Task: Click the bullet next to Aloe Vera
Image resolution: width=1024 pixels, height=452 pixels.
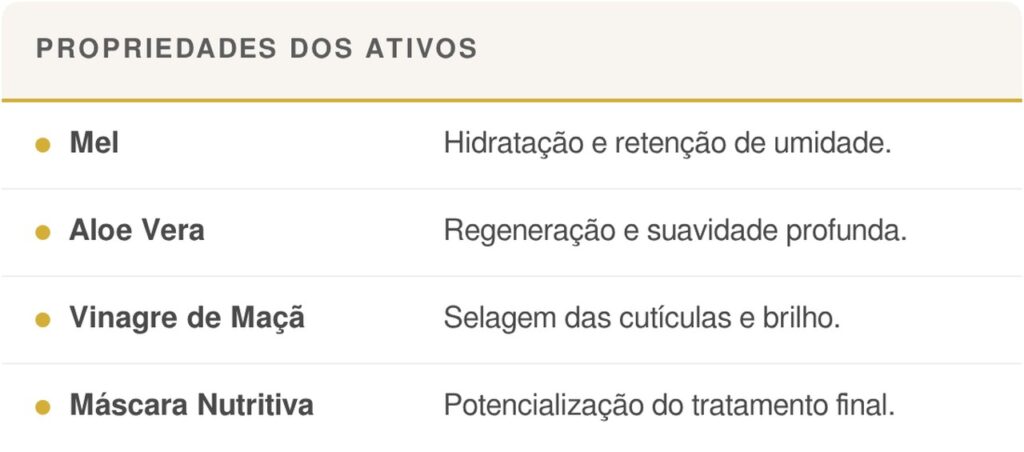Action: pyautogui.click(x=43, y=232)
